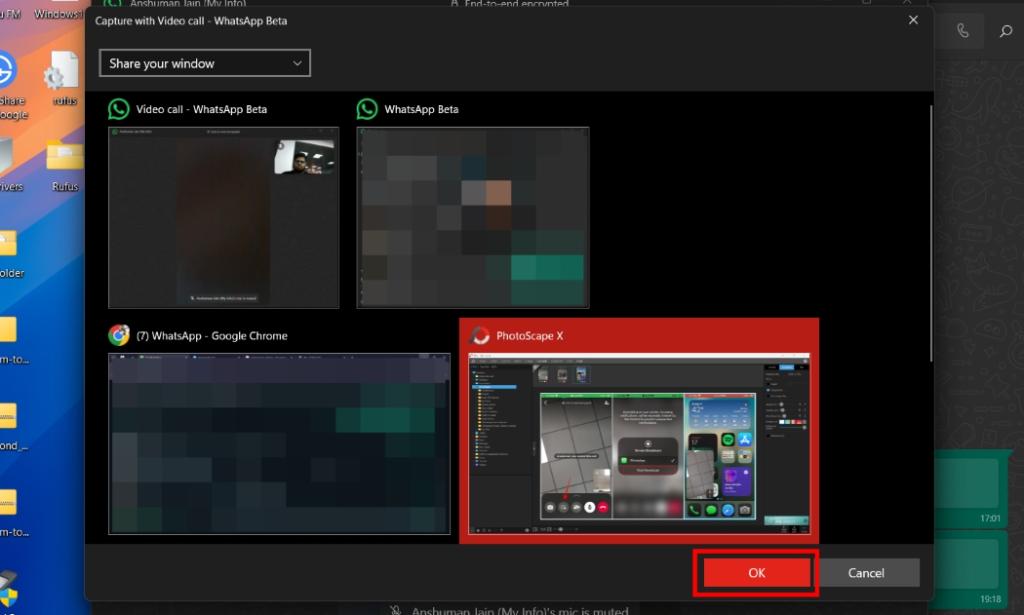The height and width of the screenshot is (615, 1024).
Task: Confirm sharing with the OK button
Action: click(756, 573)
